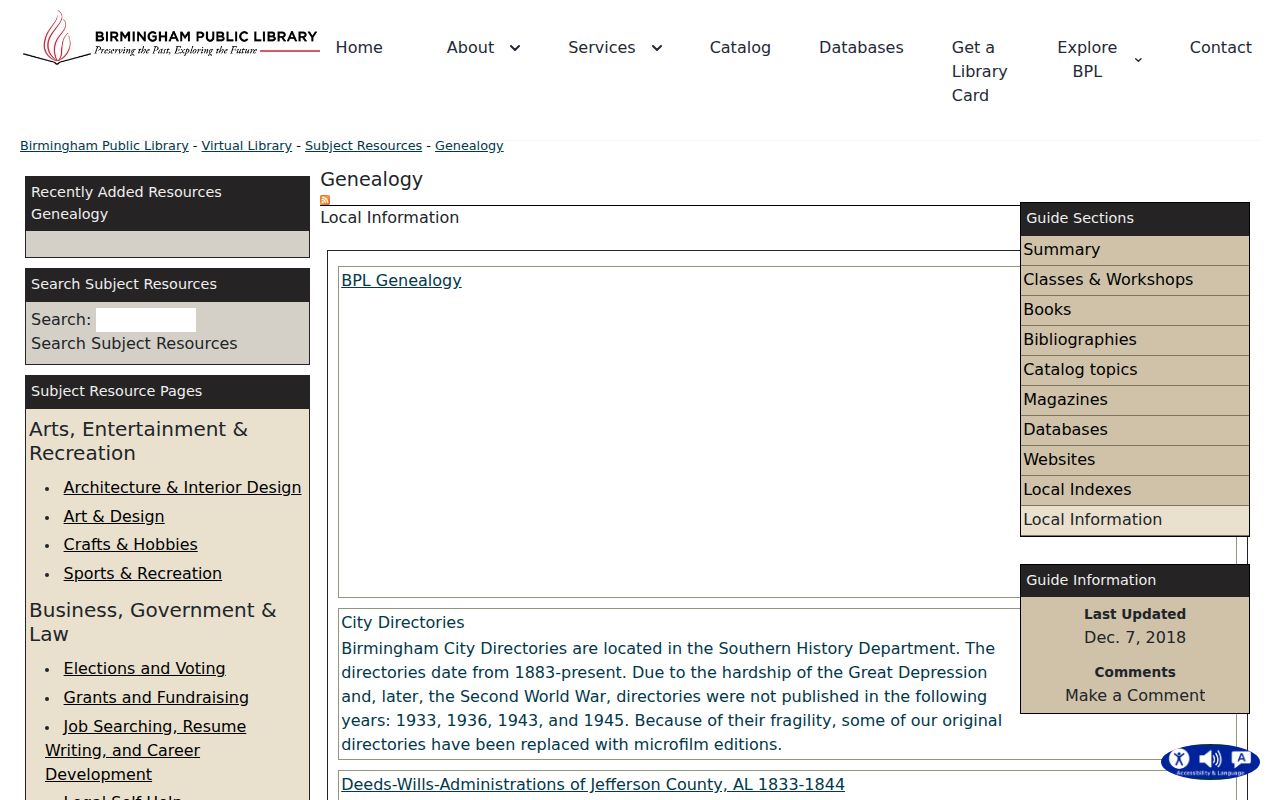Image resolution: width=1280 pixels, height=800 pixels.
Task: Open Job Searching, Resume Writing link
Action: [146, 750]
